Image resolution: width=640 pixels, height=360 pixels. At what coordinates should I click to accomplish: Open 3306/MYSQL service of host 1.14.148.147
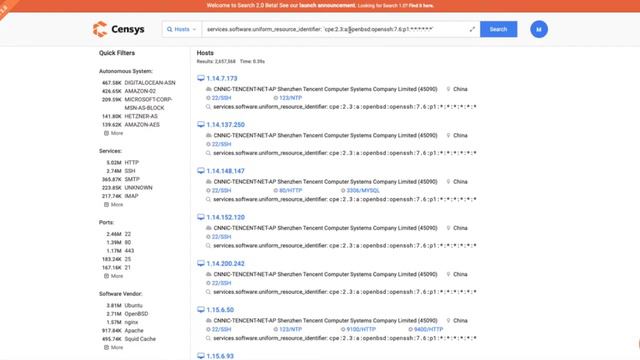[363, 191]
